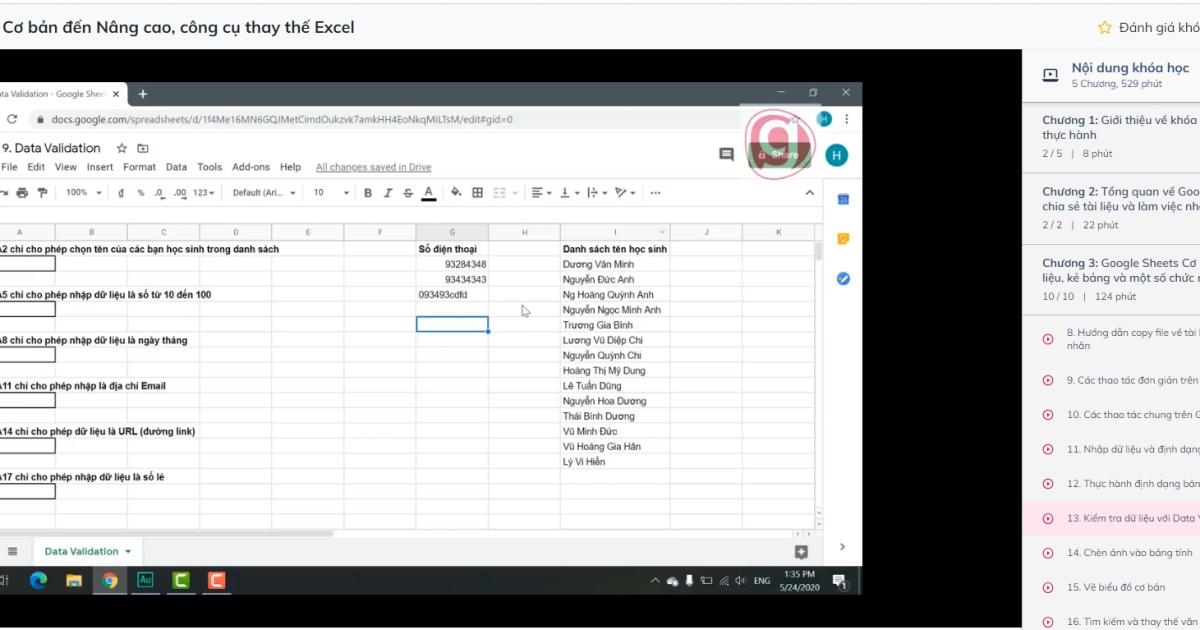
Task: Open the Google Keep side panel icon
Action: [x=843, y=239]
